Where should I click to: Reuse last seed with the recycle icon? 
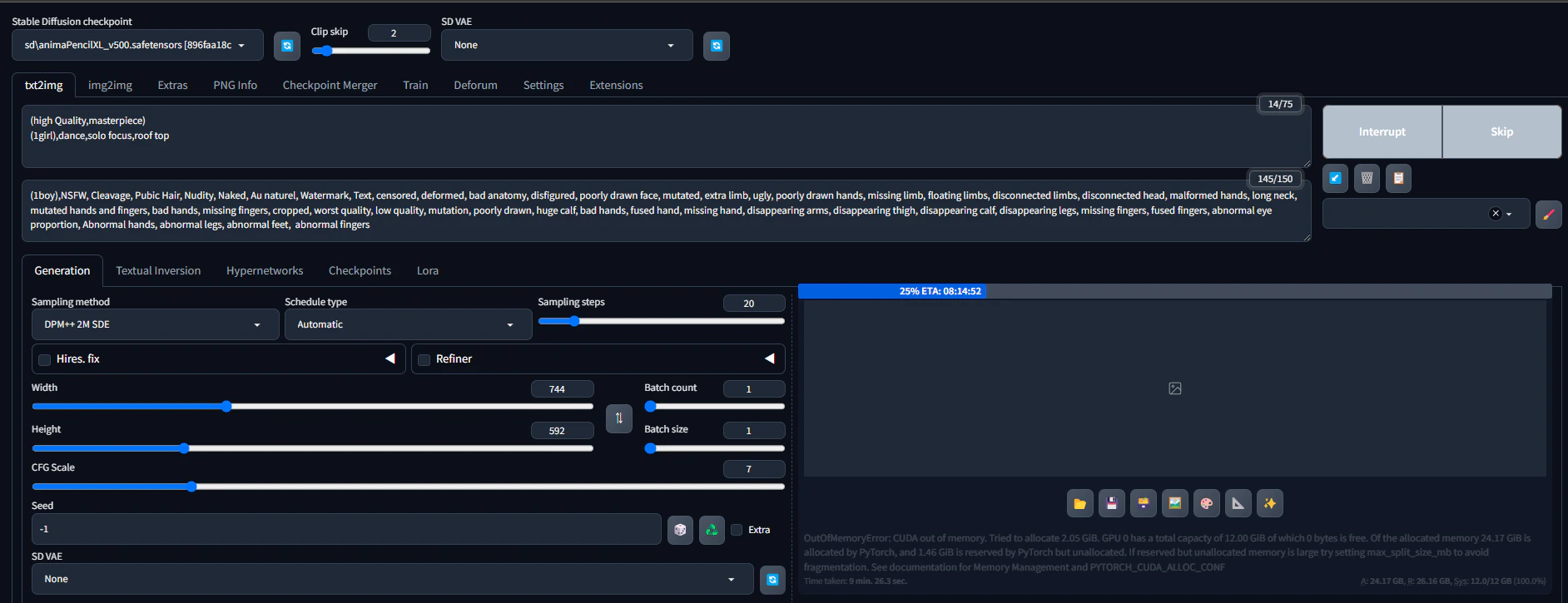click(x=712, y=530)
